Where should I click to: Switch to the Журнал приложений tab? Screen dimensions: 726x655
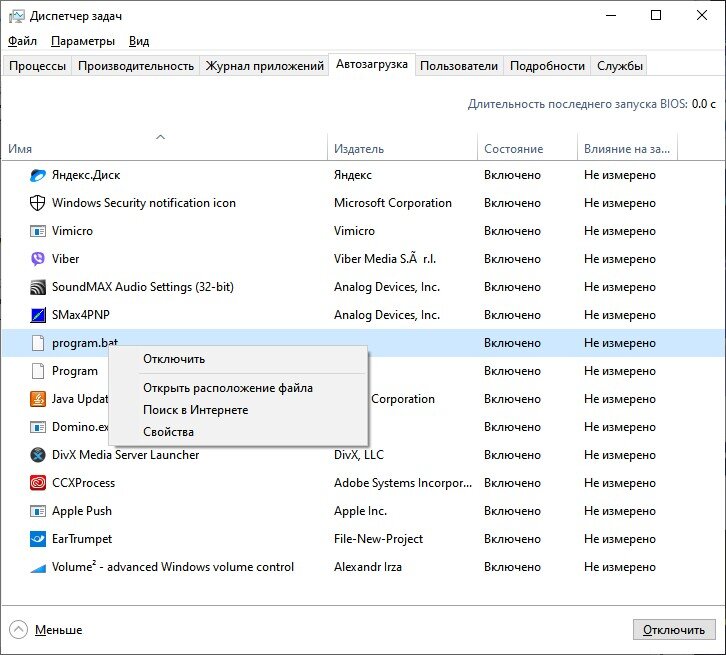coord(264,66)
